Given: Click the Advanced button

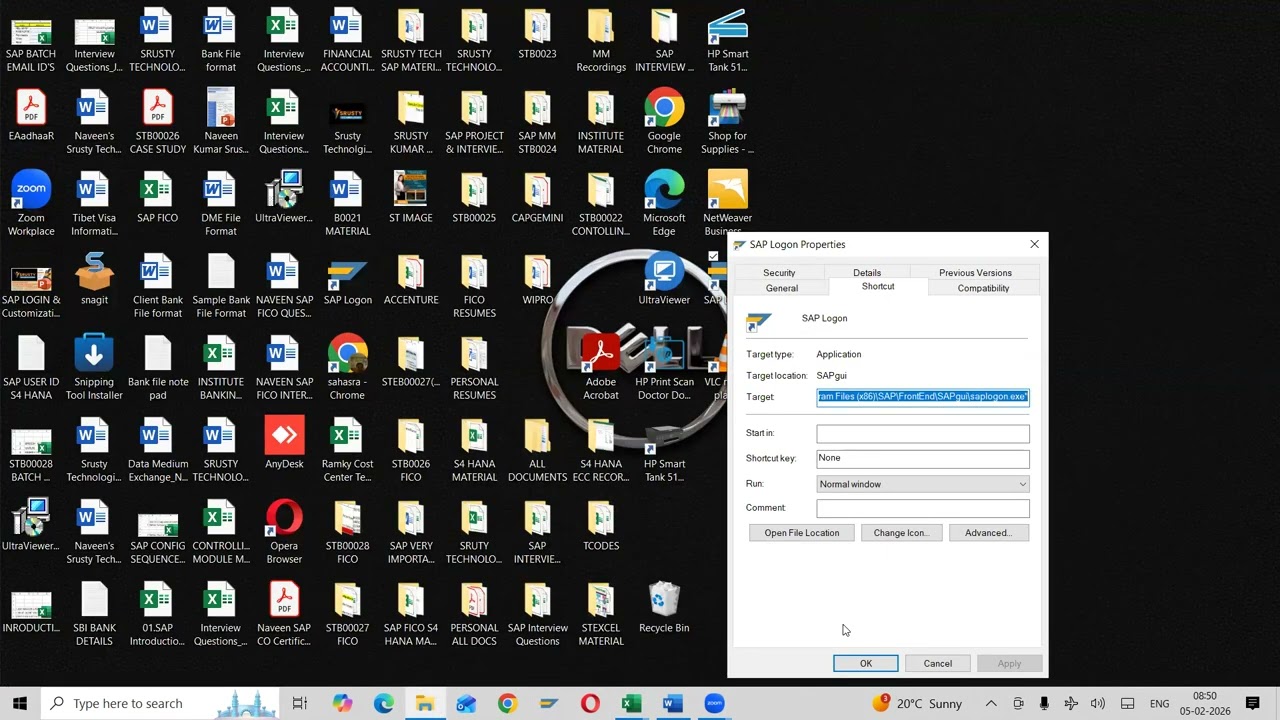Looking at the screenshot, I should point(988,533).
